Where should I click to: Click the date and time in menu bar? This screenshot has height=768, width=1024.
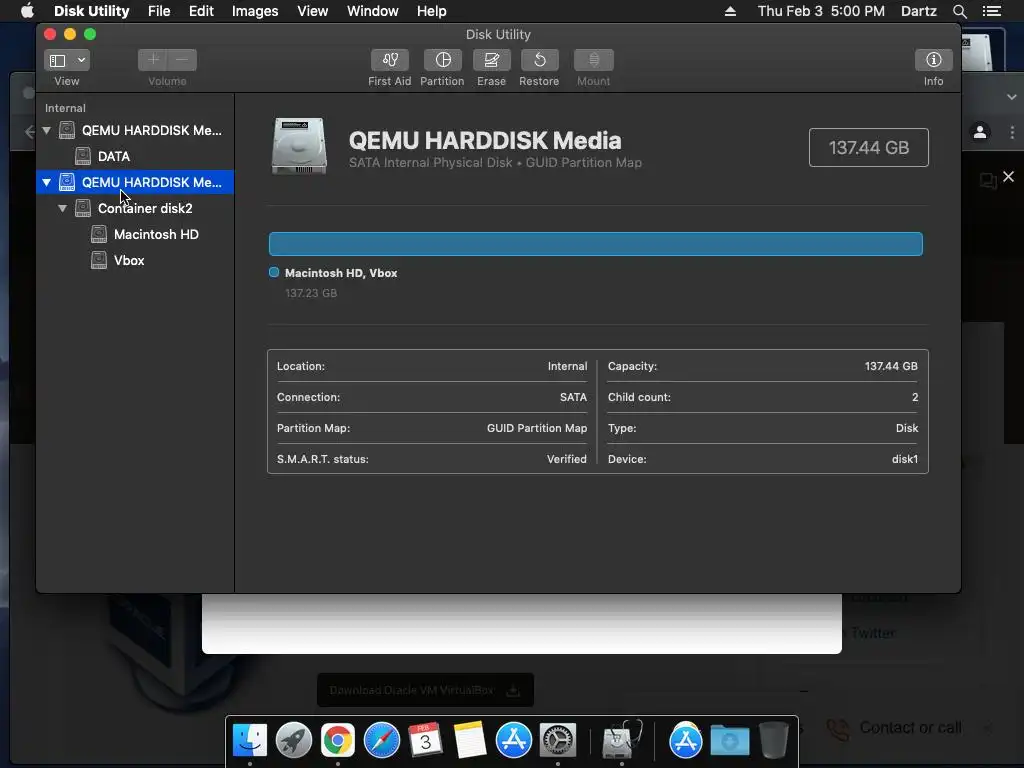821,11
